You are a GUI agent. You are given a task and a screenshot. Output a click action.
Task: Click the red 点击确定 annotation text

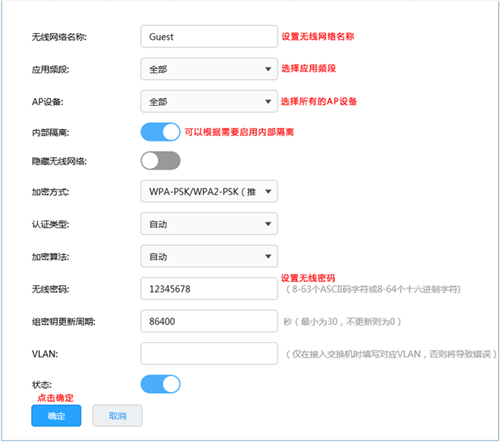[x=55, y=398]
